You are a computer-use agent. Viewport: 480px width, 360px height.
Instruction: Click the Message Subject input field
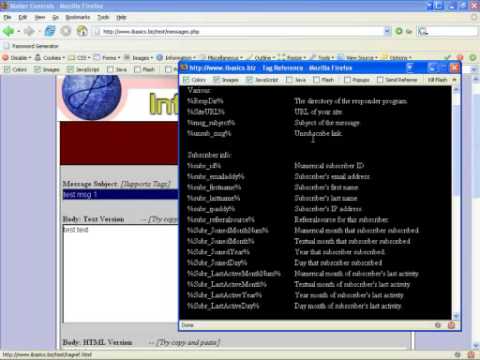(120, 194)
